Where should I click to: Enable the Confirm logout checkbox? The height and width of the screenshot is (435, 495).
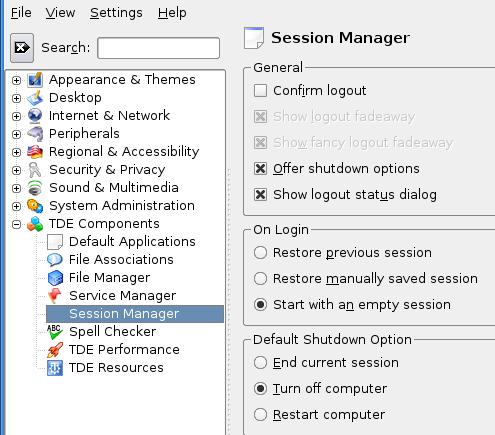(x=260, y=90)
